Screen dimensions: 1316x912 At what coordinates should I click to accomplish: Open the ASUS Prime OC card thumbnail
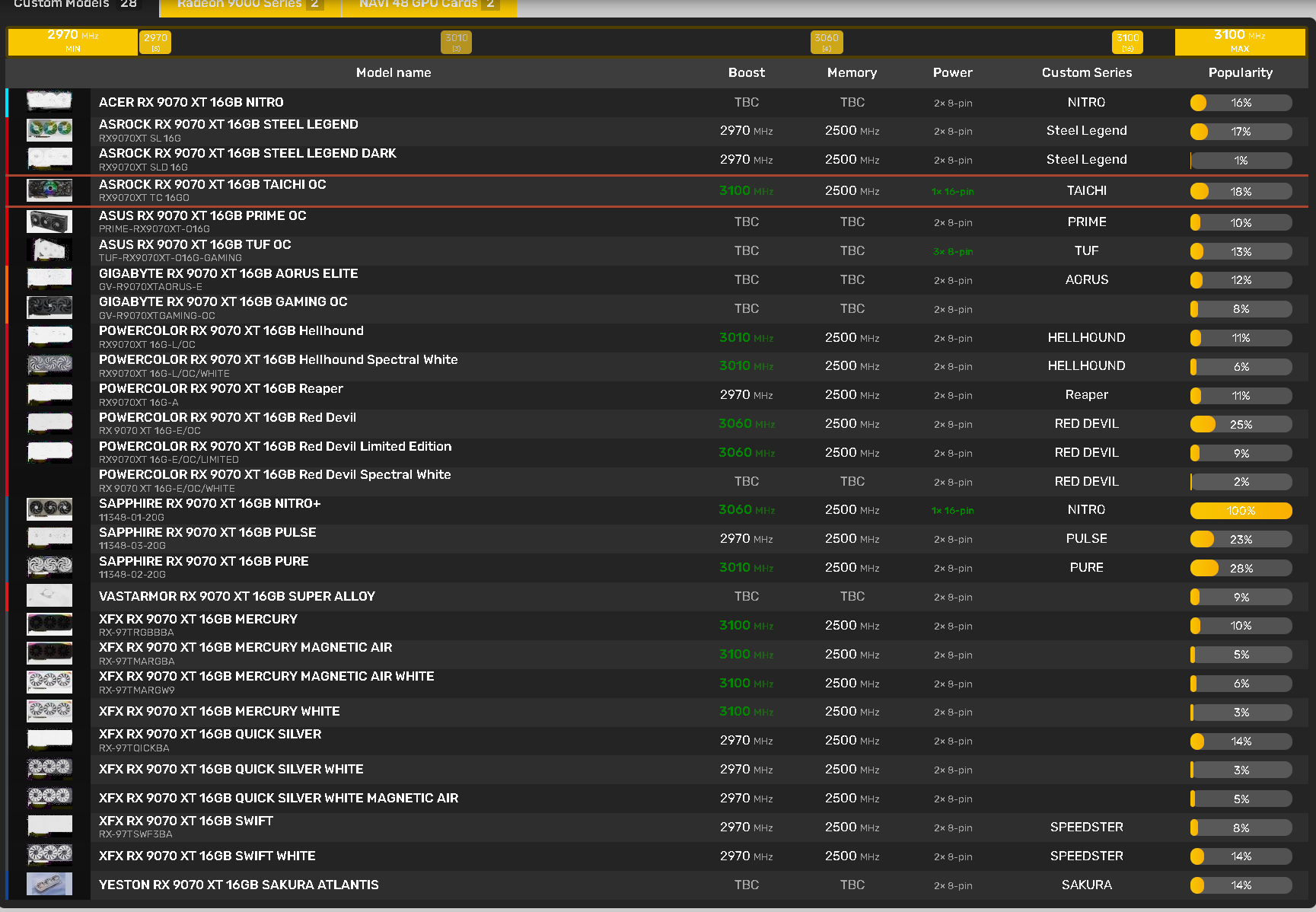pos(49,222)
